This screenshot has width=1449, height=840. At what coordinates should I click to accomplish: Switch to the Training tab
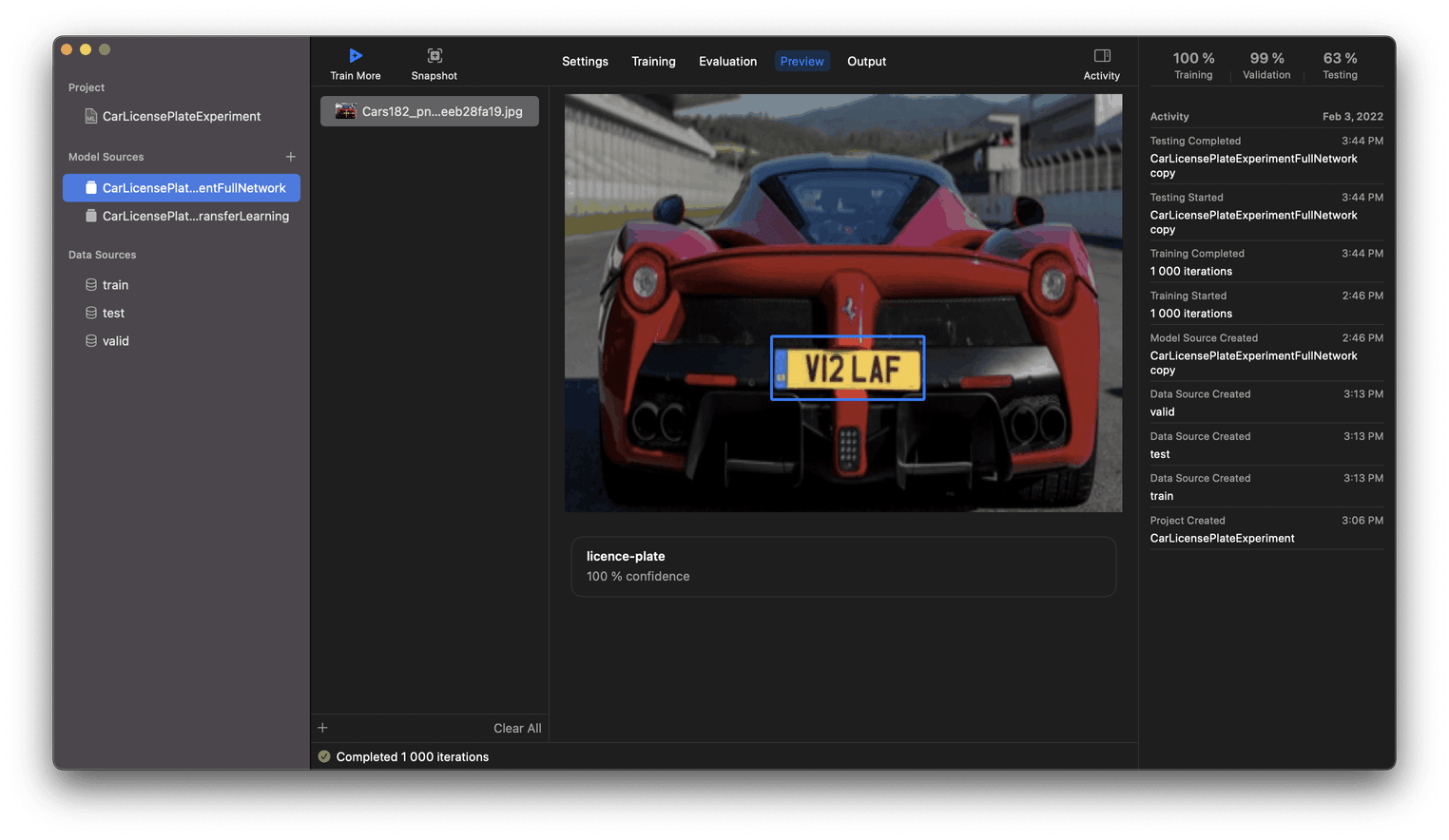click(653, 61)
